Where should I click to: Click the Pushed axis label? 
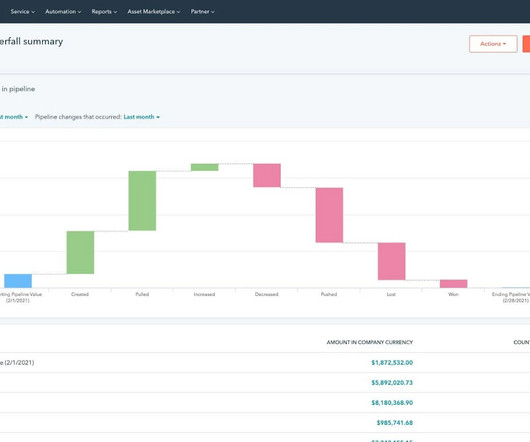(x=329, y=294)
